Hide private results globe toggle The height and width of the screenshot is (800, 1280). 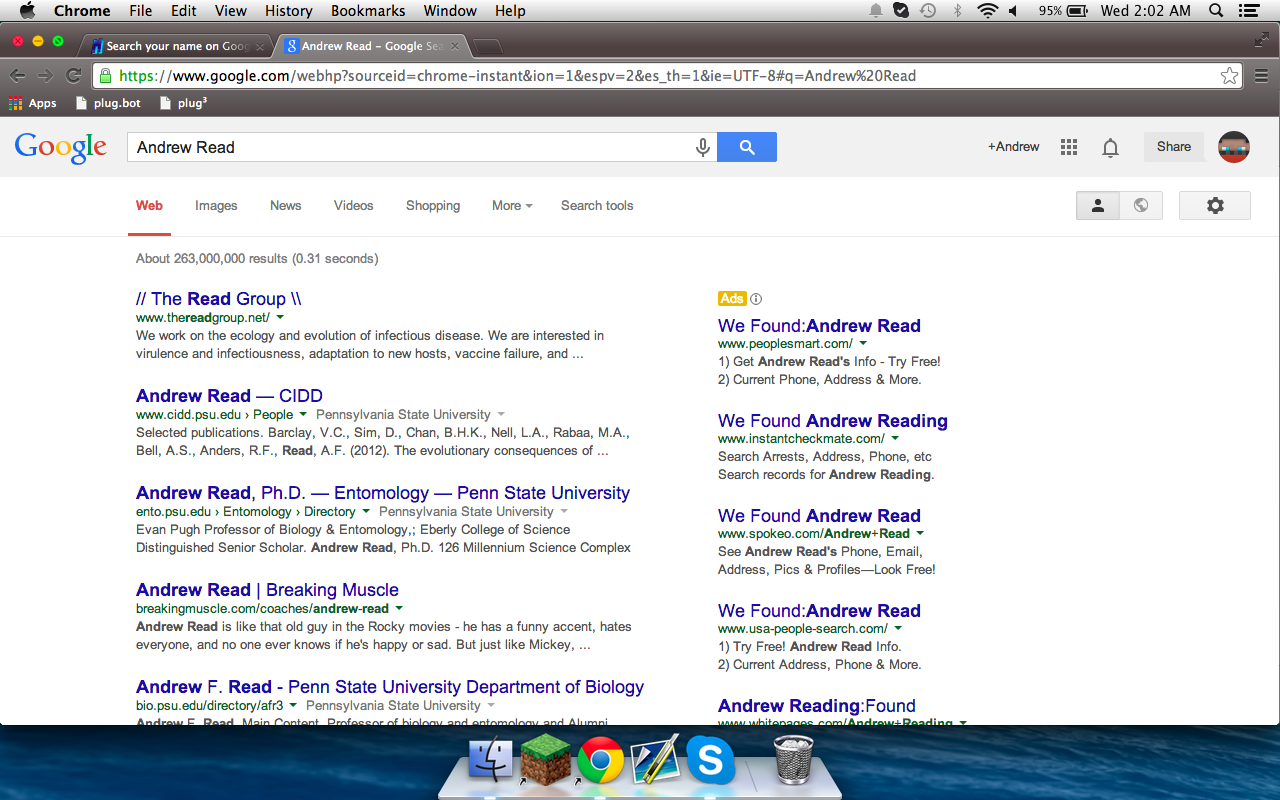(x=1141, y=205)
